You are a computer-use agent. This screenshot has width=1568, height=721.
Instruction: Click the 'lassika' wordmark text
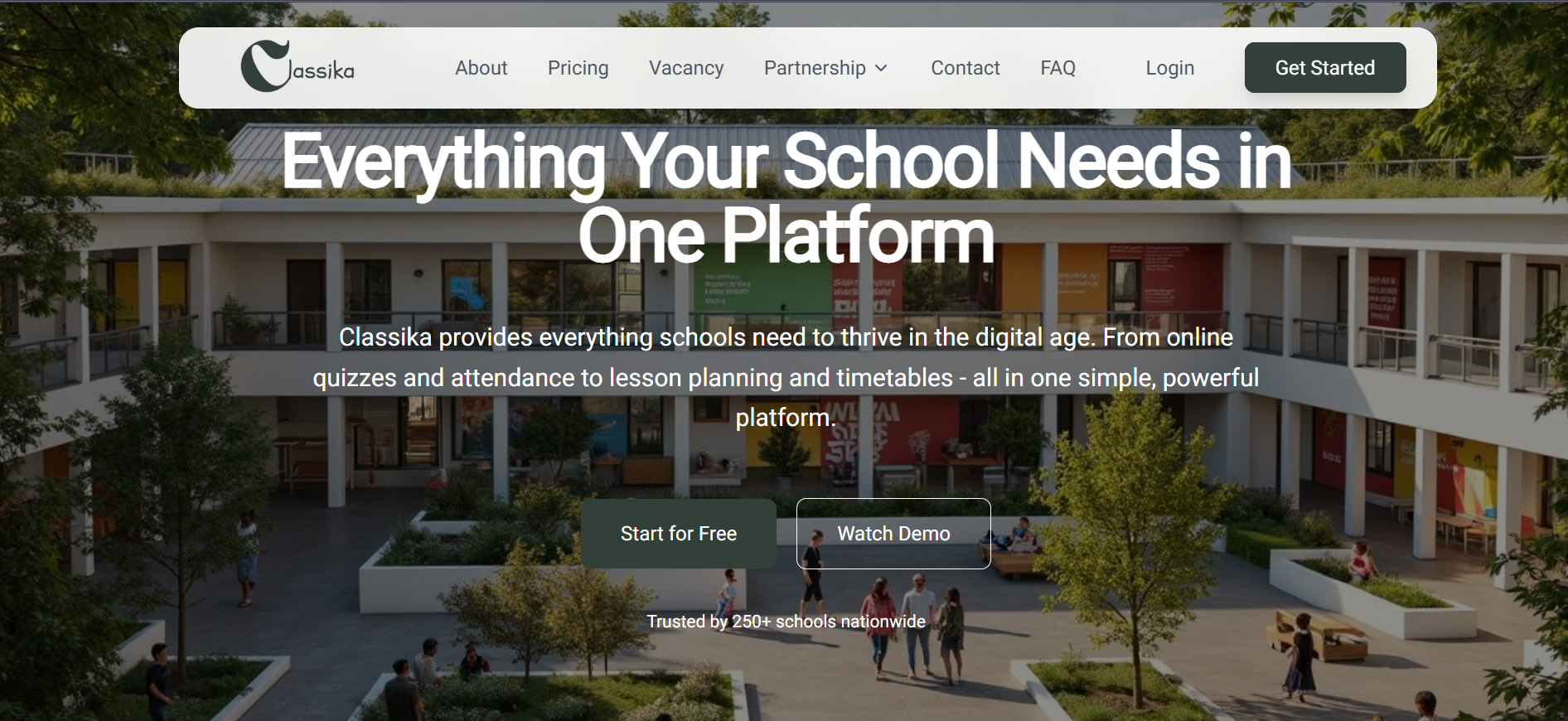pos(322,71)
